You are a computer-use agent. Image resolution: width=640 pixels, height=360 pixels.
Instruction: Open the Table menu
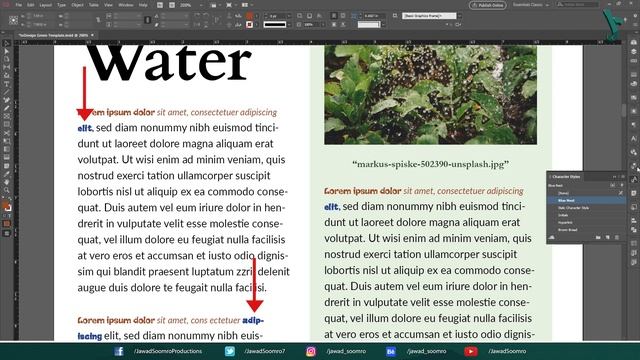coord(94,5)
